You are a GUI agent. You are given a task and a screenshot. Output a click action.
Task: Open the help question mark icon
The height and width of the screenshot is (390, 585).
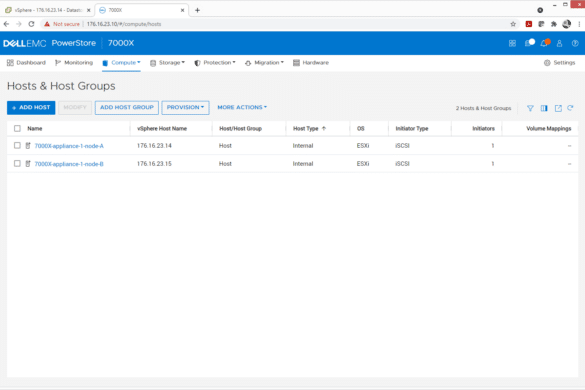(x=575, y=44)
